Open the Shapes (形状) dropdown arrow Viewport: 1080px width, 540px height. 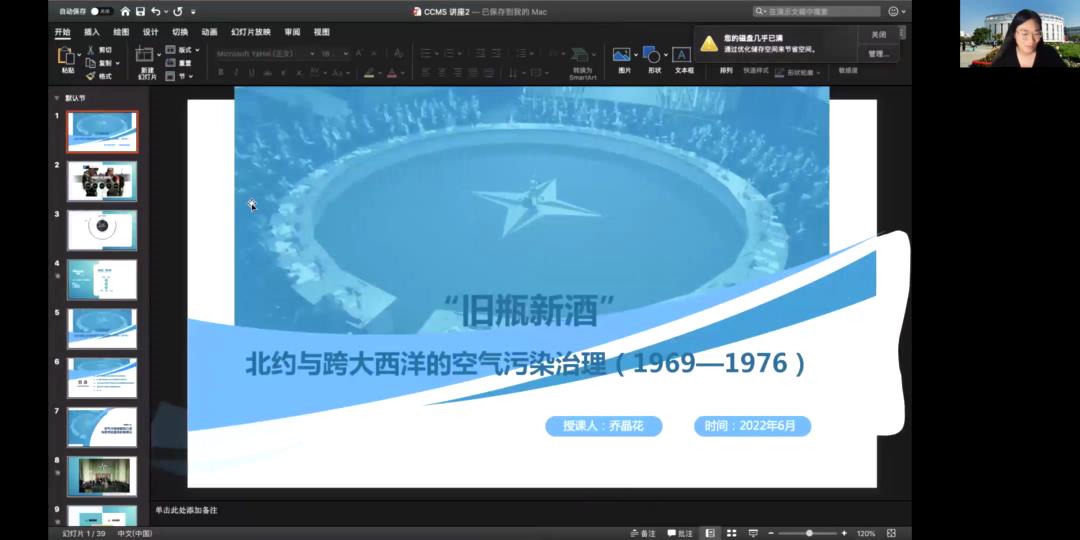(x=664, y=56)
